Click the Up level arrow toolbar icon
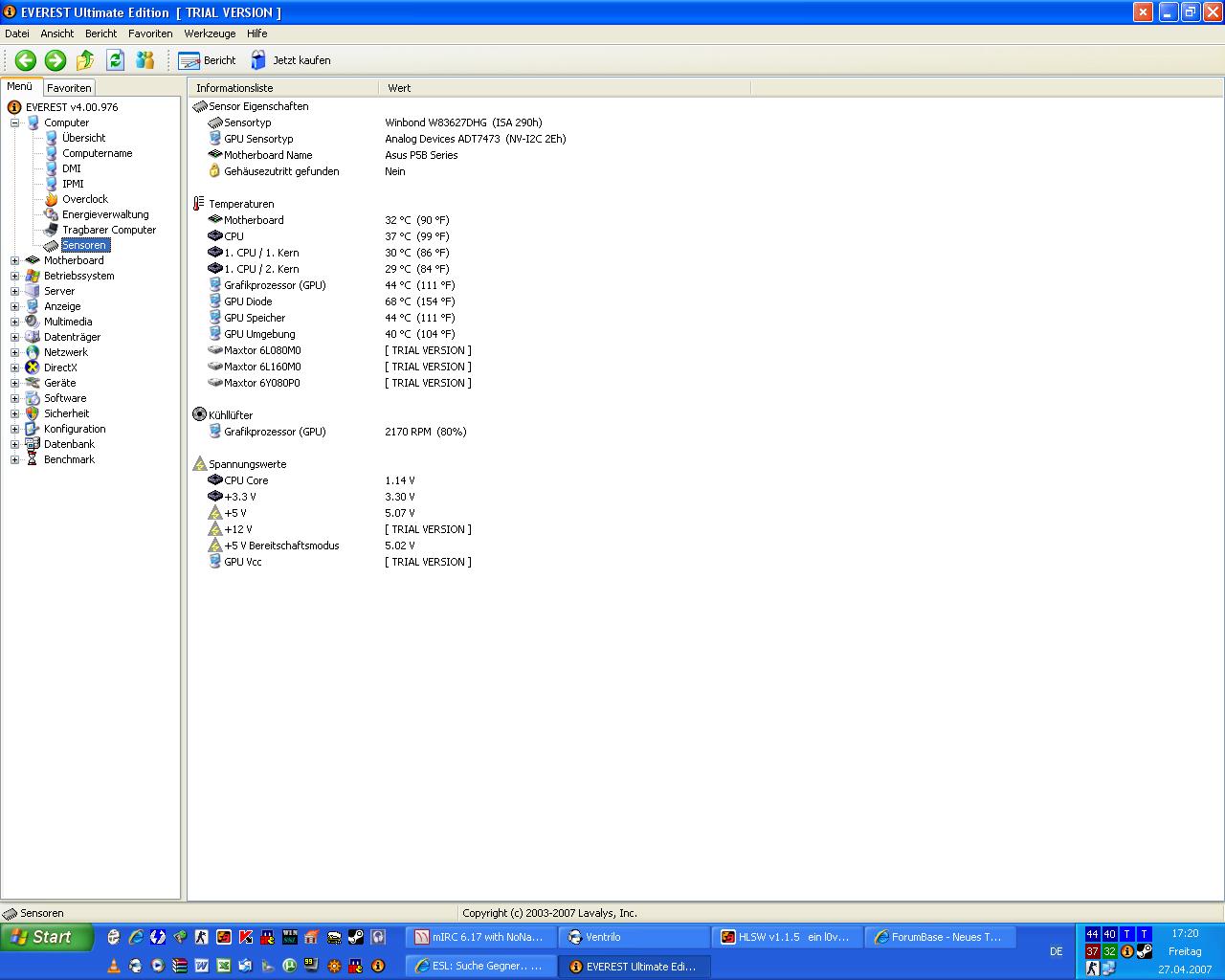 (x=85, y=60)
